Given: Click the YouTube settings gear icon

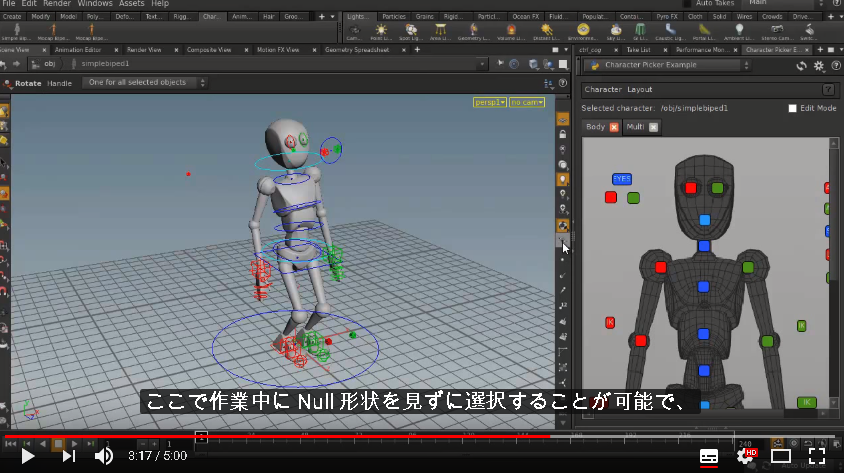Looking at the screenshot, I should [745, 456].
